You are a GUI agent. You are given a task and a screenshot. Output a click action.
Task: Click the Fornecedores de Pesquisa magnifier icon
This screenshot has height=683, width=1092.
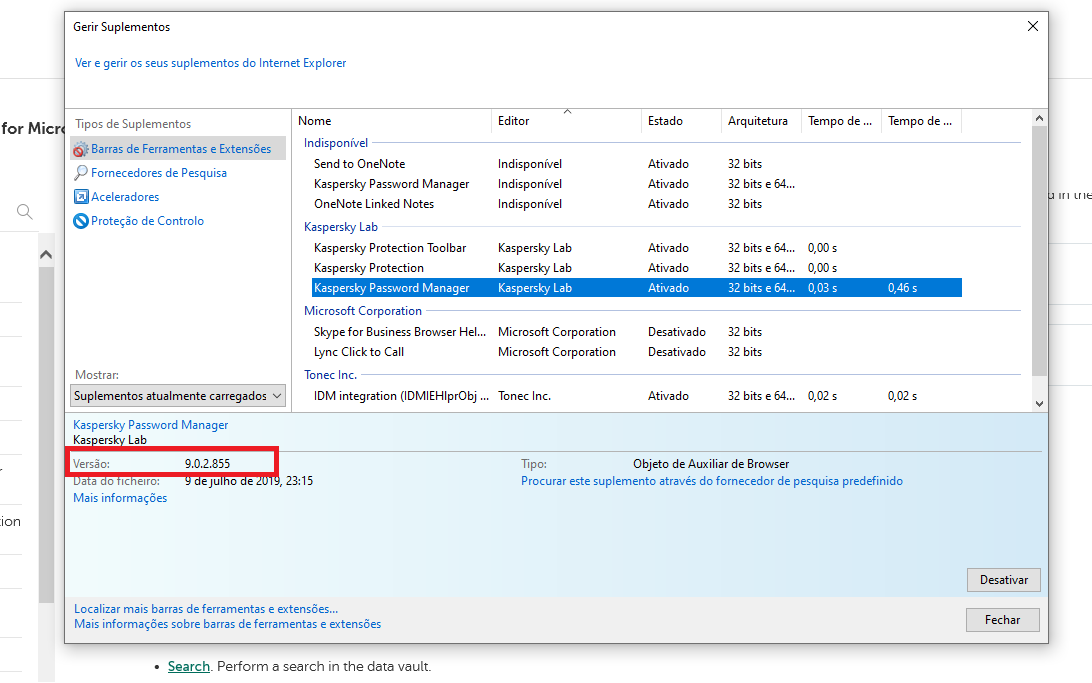tap(81, 173)
